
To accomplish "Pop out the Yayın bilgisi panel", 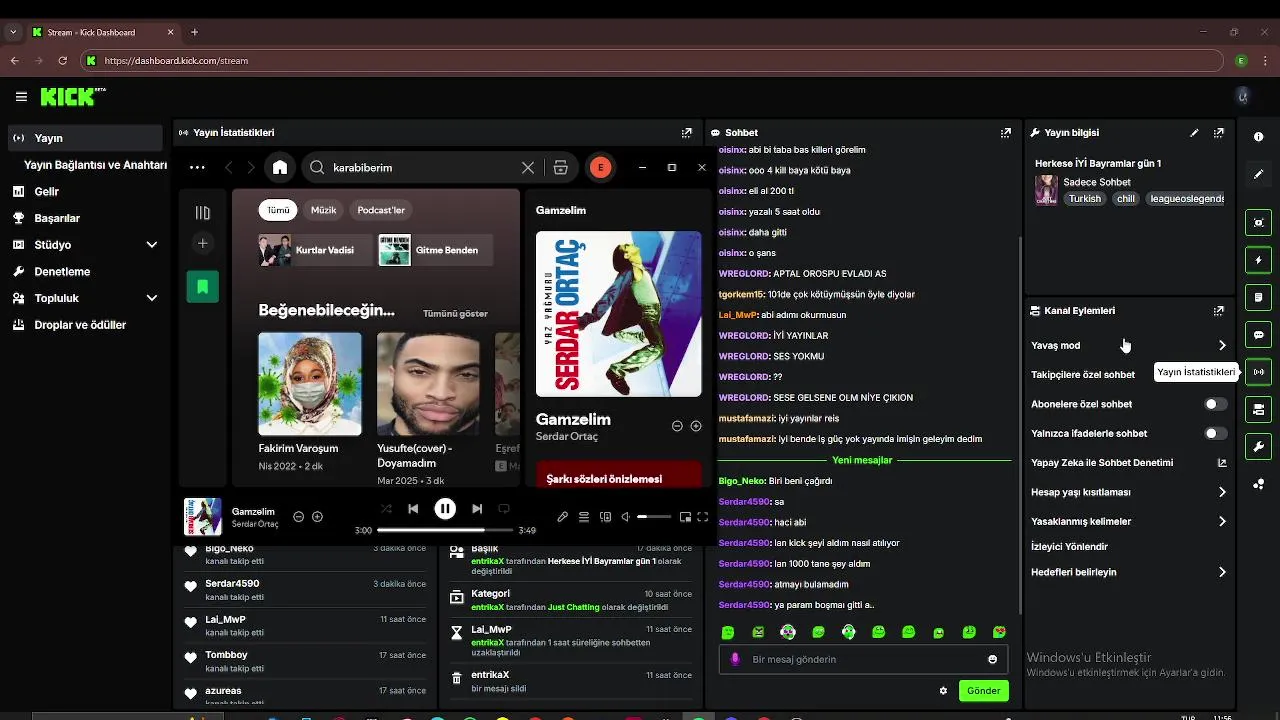I will (1219, 132).
